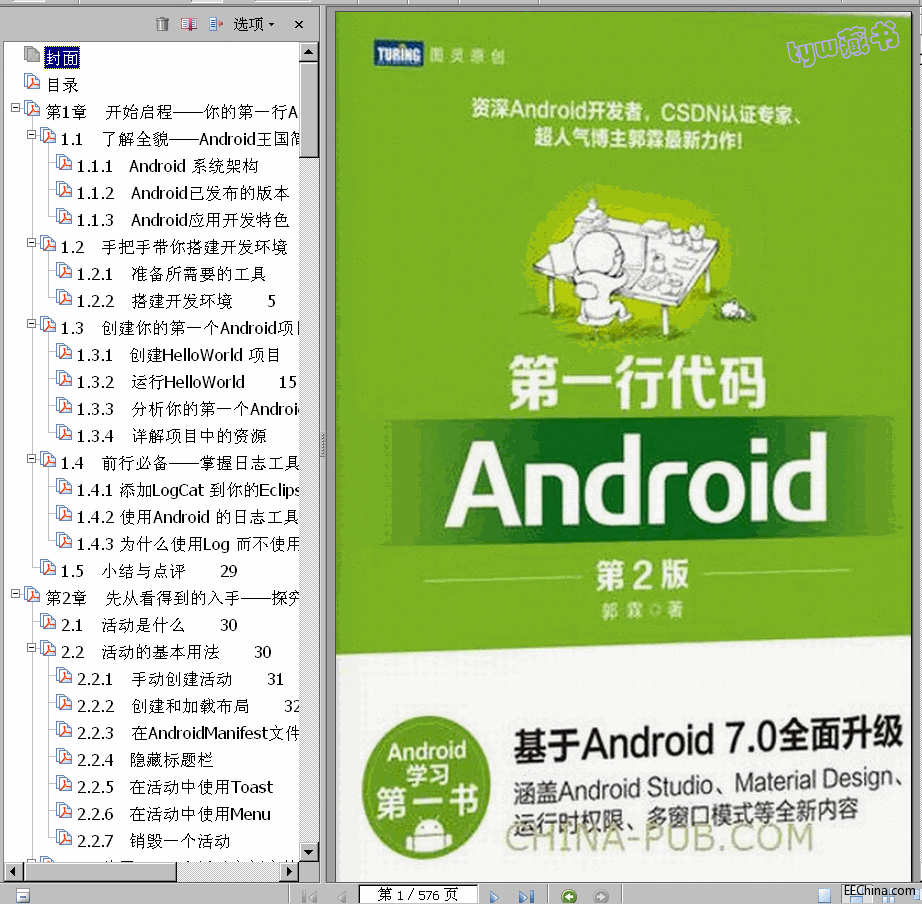922x904 pixels.
Task: Open bookmark 第2章 先从看得到的入手
Action: [x=172, y=598]
